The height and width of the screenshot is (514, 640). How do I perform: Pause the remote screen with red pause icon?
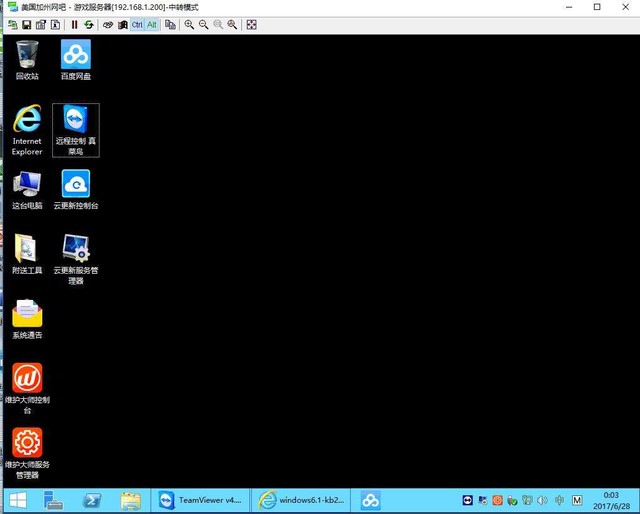pyautogui.click(x=74, y=25)
